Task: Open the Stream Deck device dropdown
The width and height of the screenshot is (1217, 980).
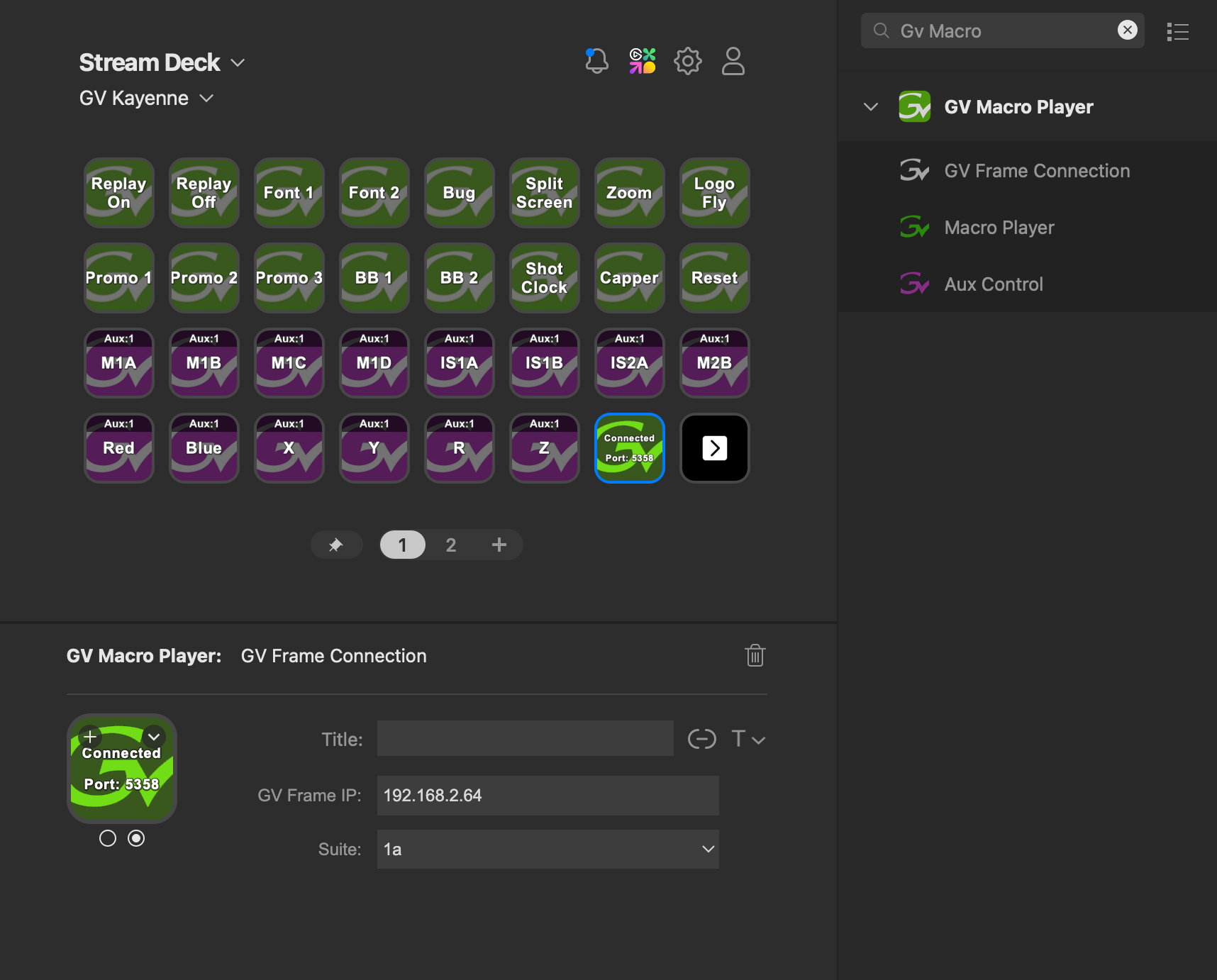Action: click(x=162, y=62)
